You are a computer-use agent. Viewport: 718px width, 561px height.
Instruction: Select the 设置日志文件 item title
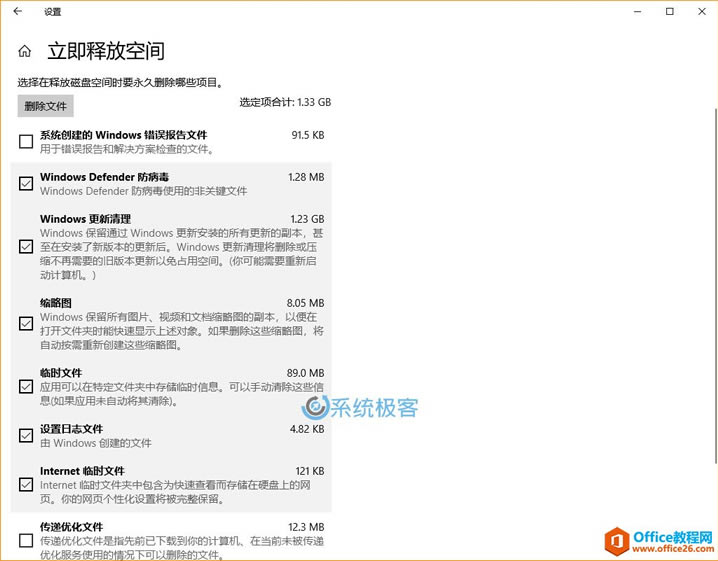[x=71, y=429]
